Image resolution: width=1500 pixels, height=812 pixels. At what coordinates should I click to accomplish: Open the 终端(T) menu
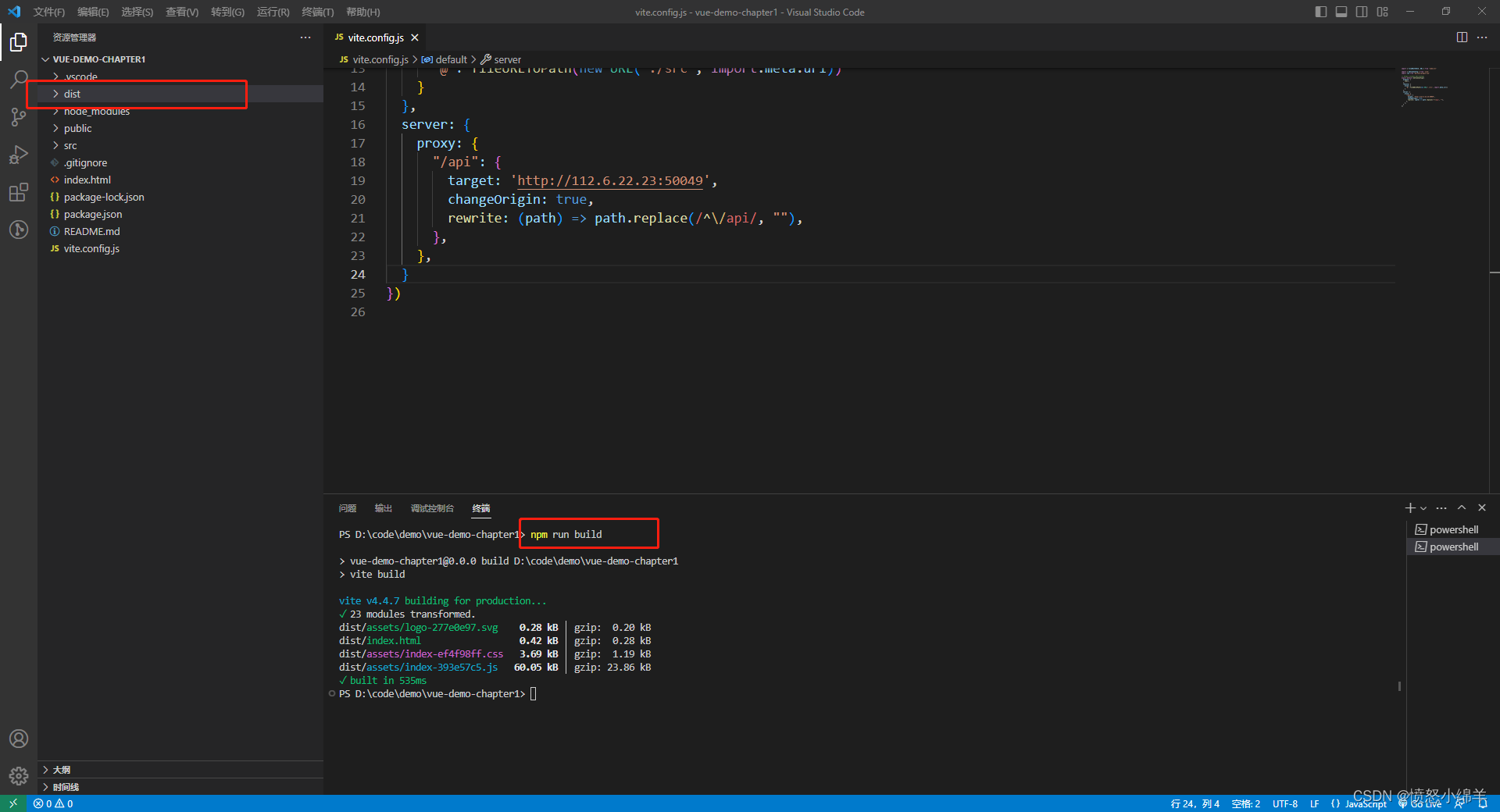point(317,12)
